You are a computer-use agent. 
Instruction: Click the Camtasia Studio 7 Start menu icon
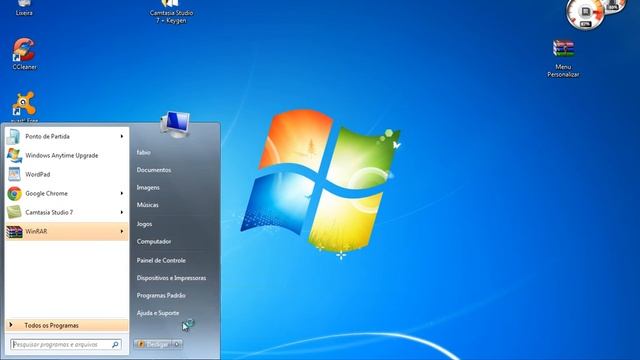pyautogui.click(x=14, y=212)
